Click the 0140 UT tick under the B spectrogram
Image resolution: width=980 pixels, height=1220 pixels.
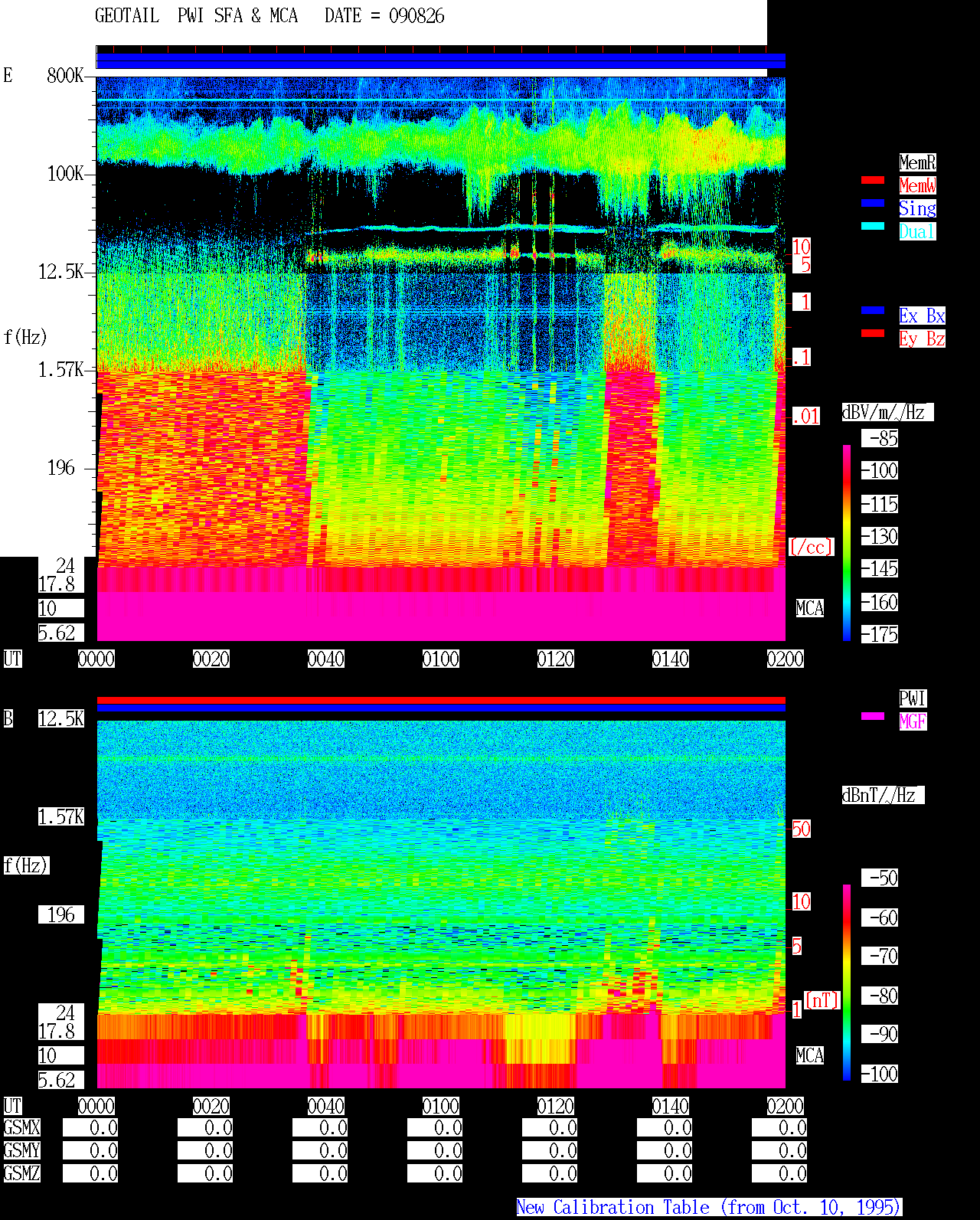click(x=671, y=1106)
